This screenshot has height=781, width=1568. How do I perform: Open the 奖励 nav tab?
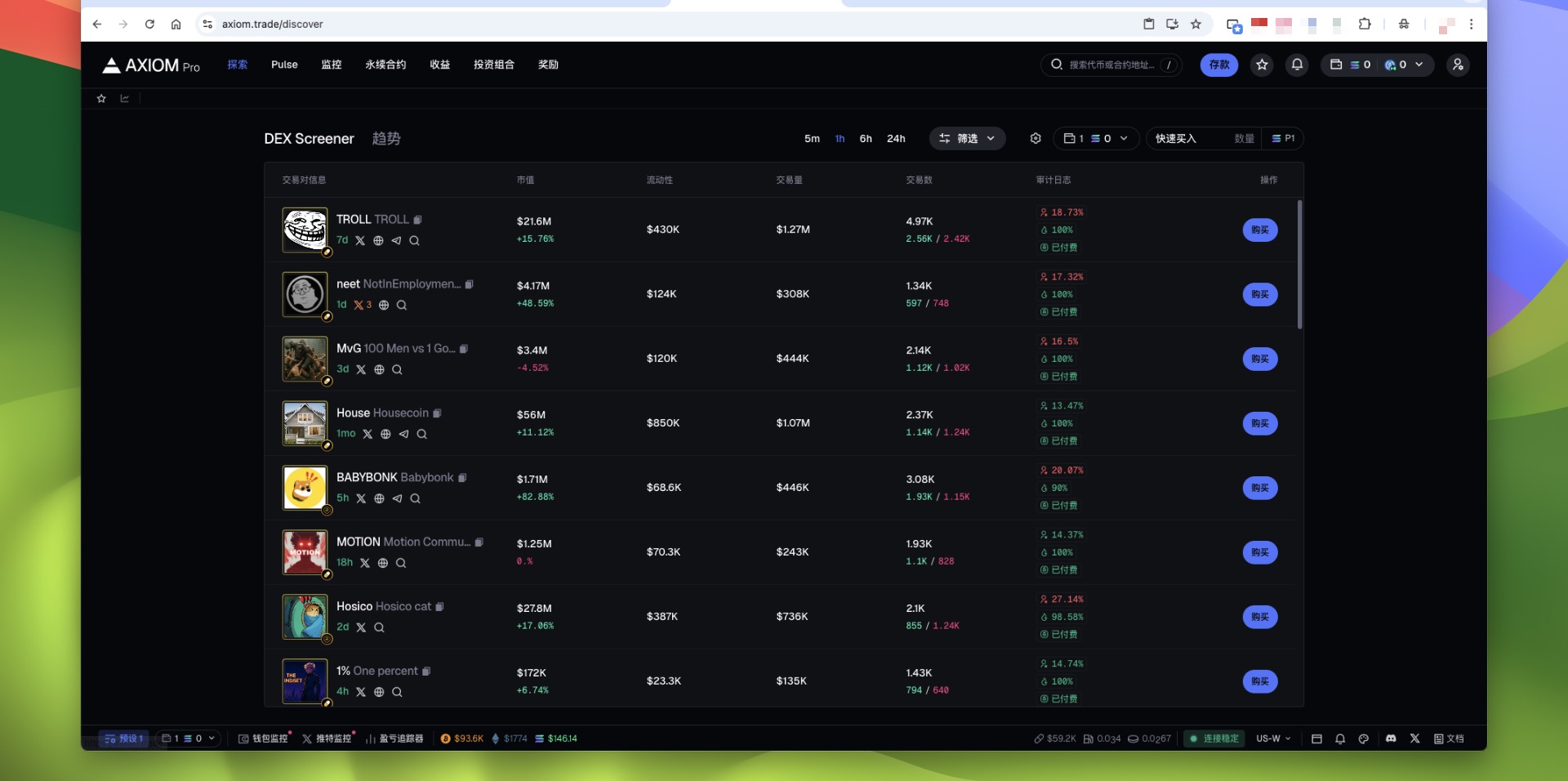tap(548, 65)
